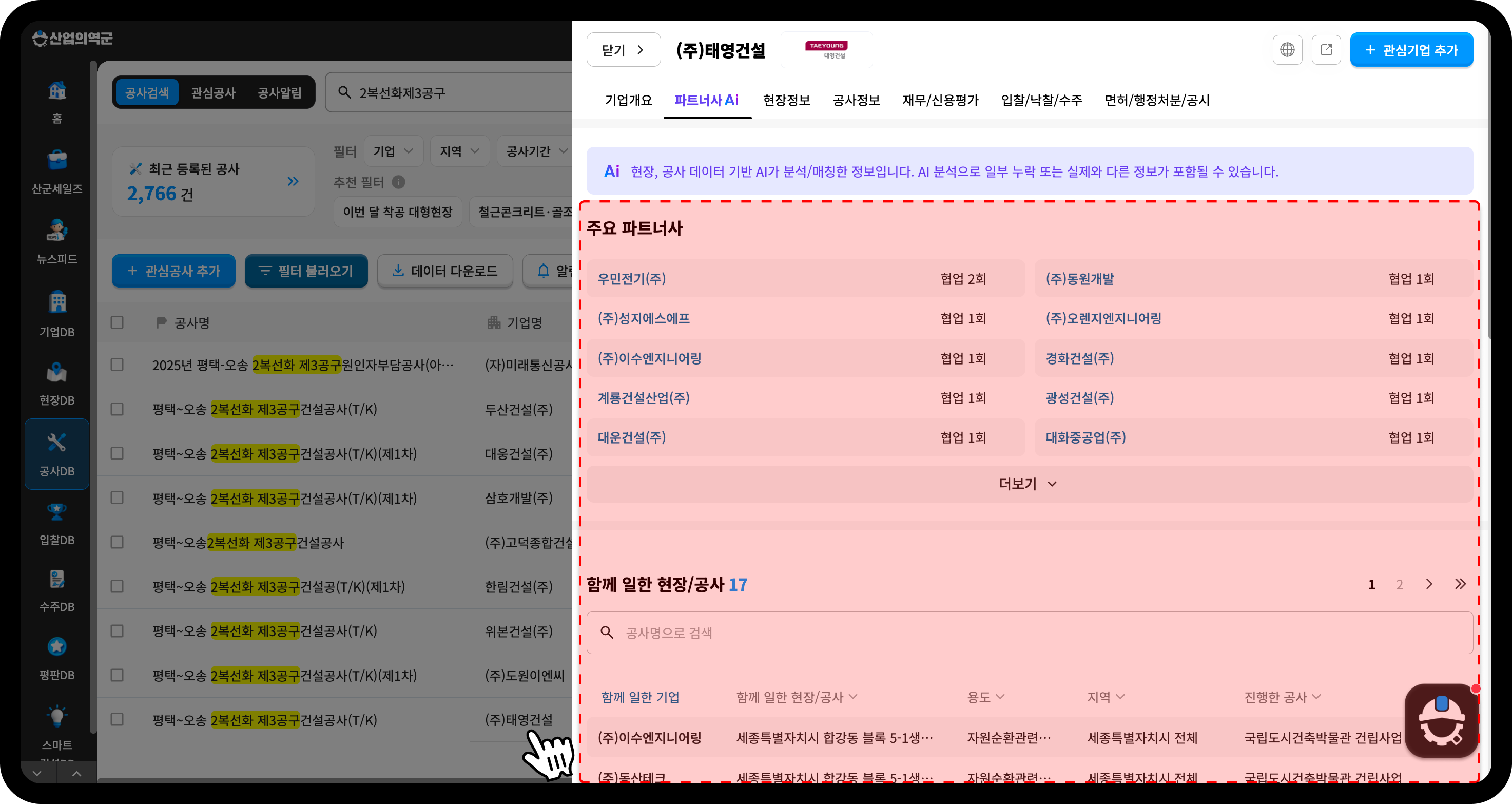Check the 삼호개발(주) row checkbox

coord(118,497)
